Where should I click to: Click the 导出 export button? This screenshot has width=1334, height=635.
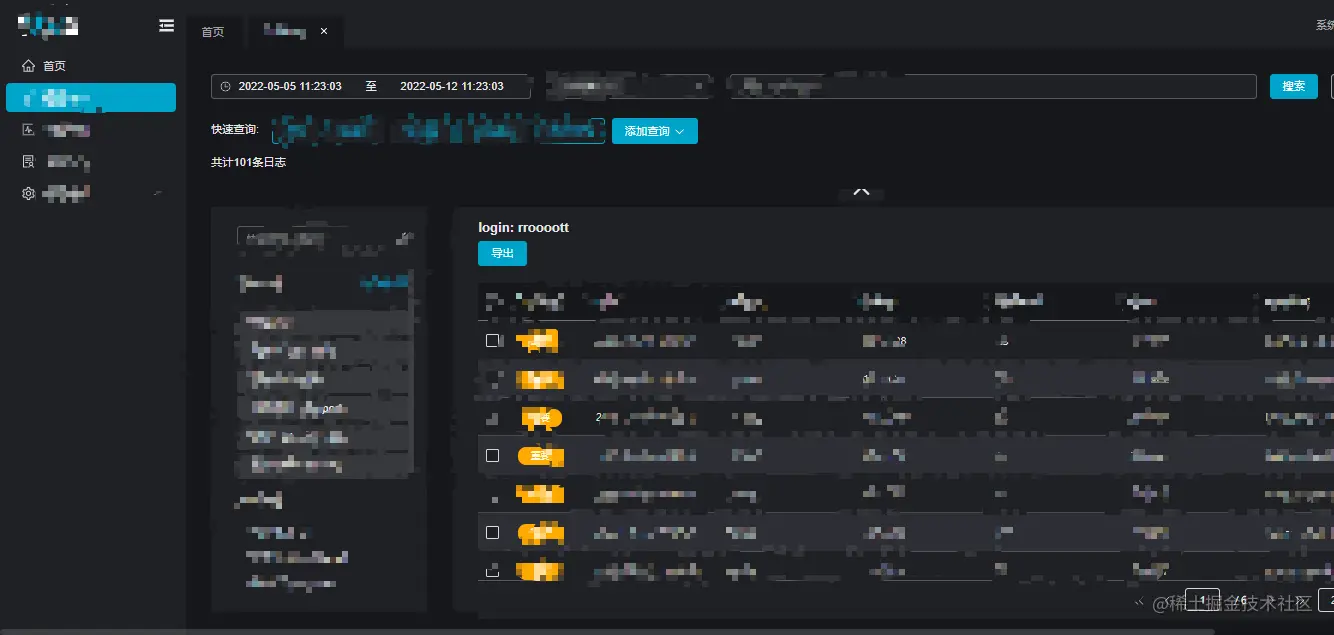pos(502,254)
